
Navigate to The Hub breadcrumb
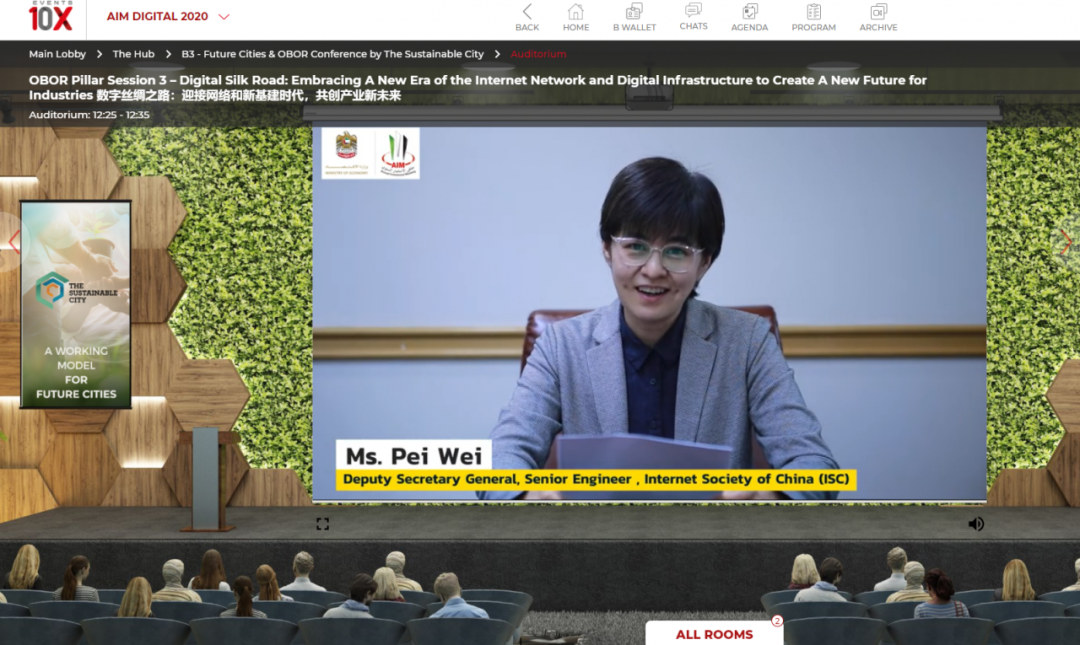[x=134, y=54]
